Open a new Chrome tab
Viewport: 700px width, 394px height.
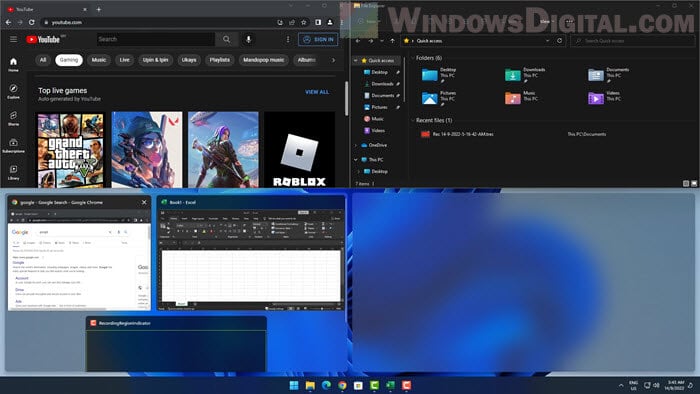point(99,9)
